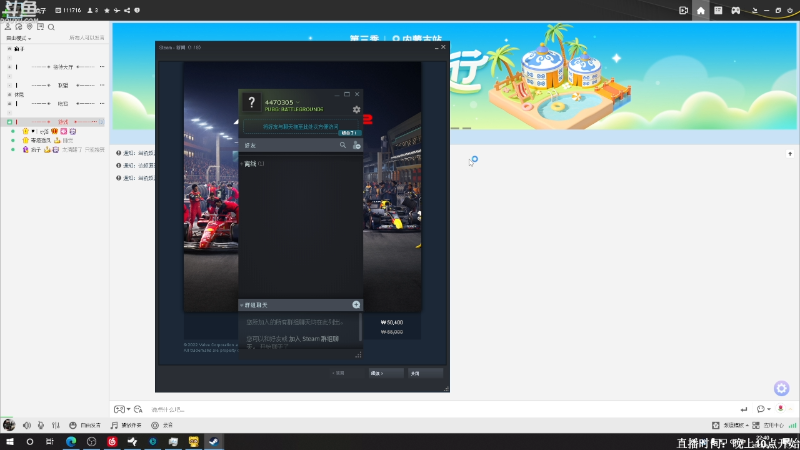Open the status dropdown next to 4470305
The image size is (800, 450).
click(298, 103)
